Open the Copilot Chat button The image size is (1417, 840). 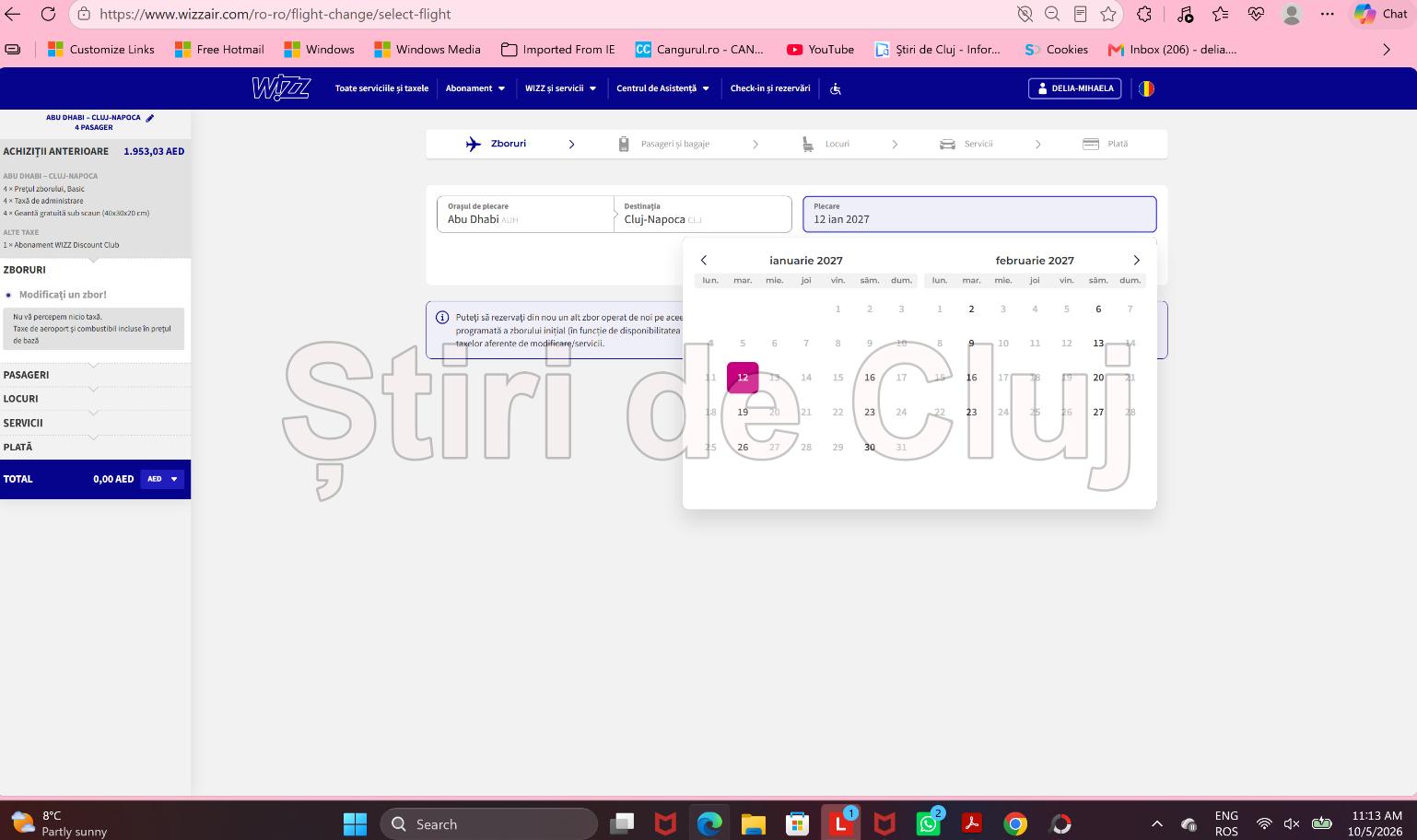1380,14
